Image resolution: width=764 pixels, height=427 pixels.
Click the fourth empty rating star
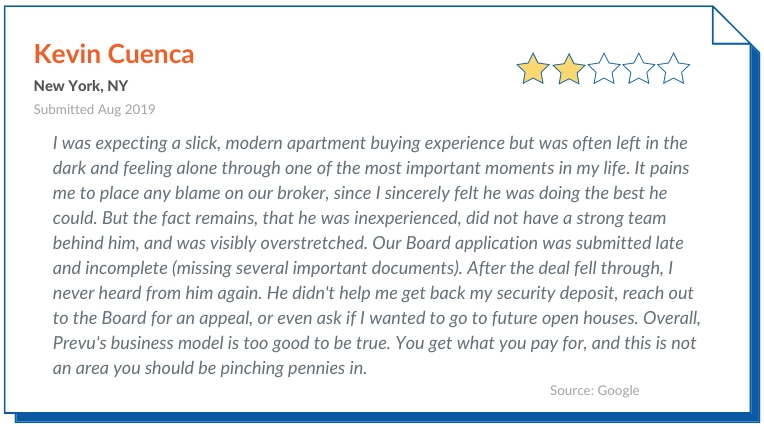click(638, 71)
